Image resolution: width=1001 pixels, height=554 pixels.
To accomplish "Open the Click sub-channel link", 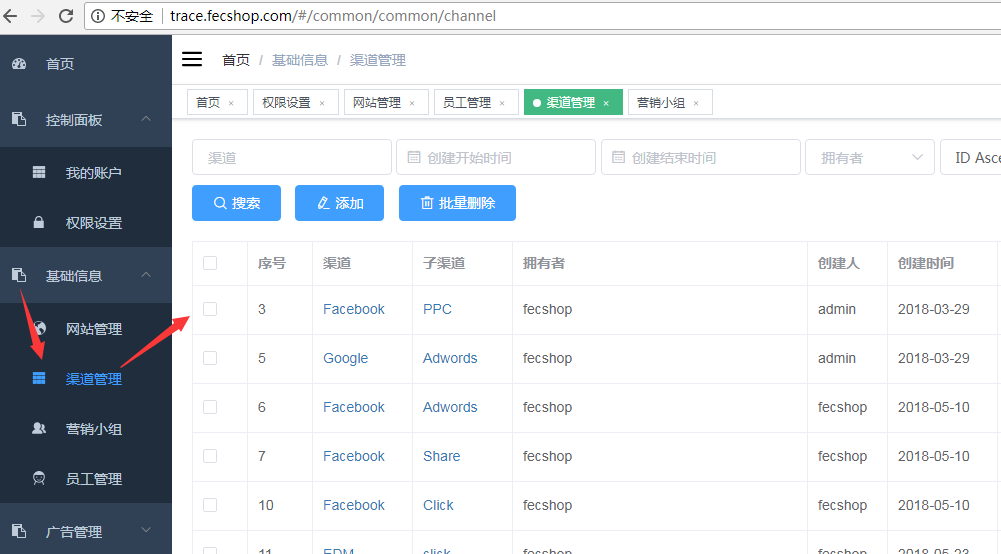I will pyautogui.click(x=438, y=505).
